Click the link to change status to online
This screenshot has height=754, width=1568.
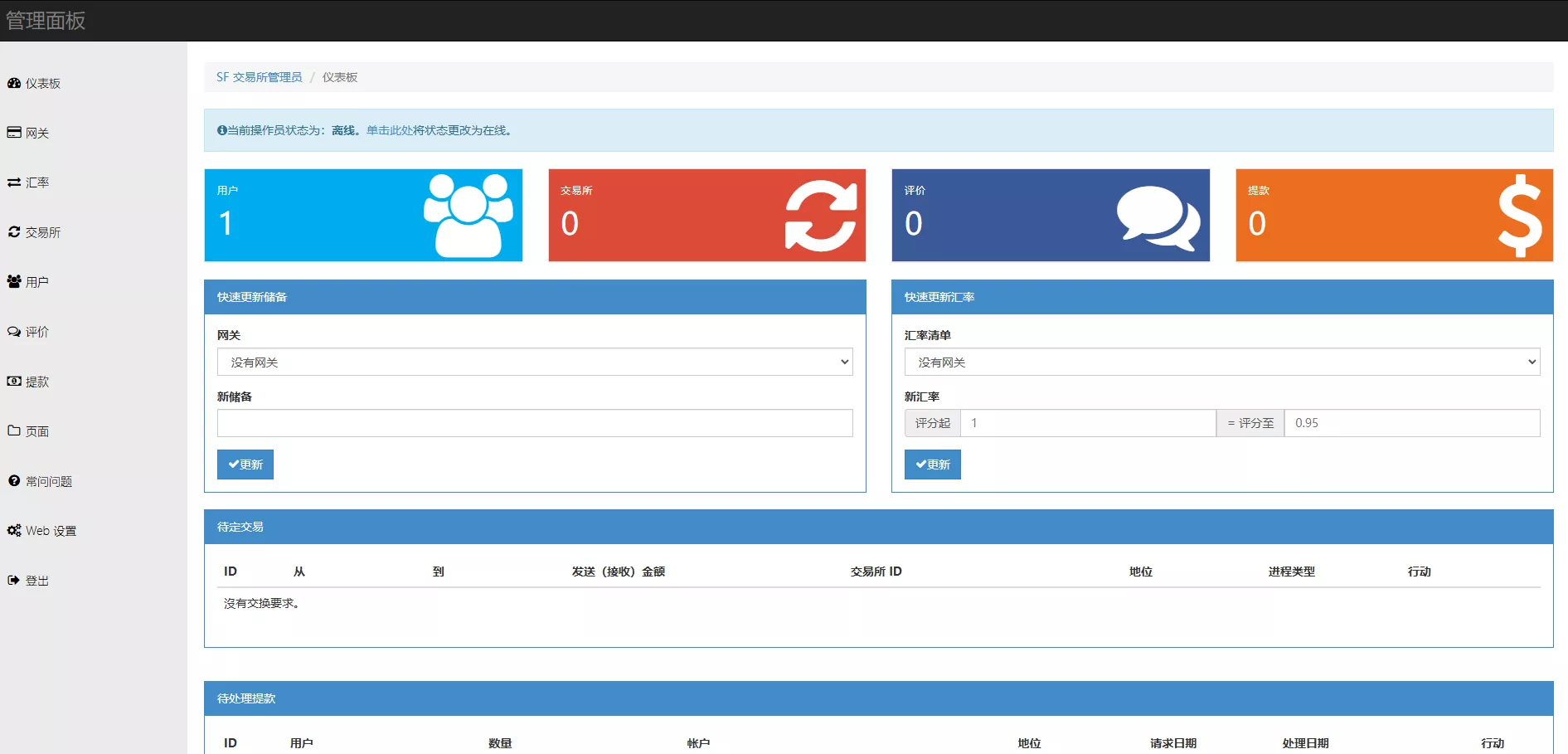pyautogui.click(x=439, y=130)
